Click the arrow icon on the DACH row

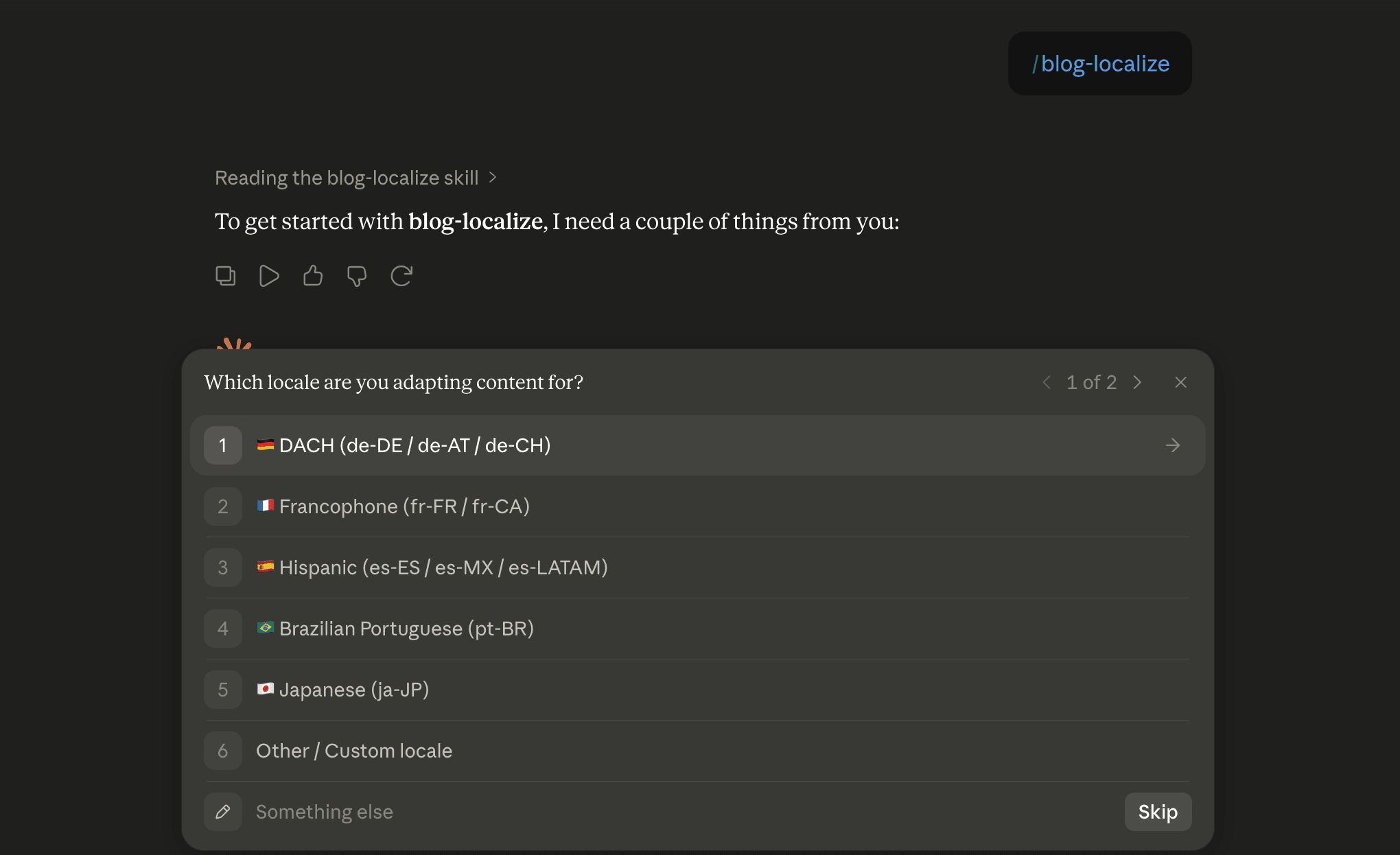click(1173, 445)
